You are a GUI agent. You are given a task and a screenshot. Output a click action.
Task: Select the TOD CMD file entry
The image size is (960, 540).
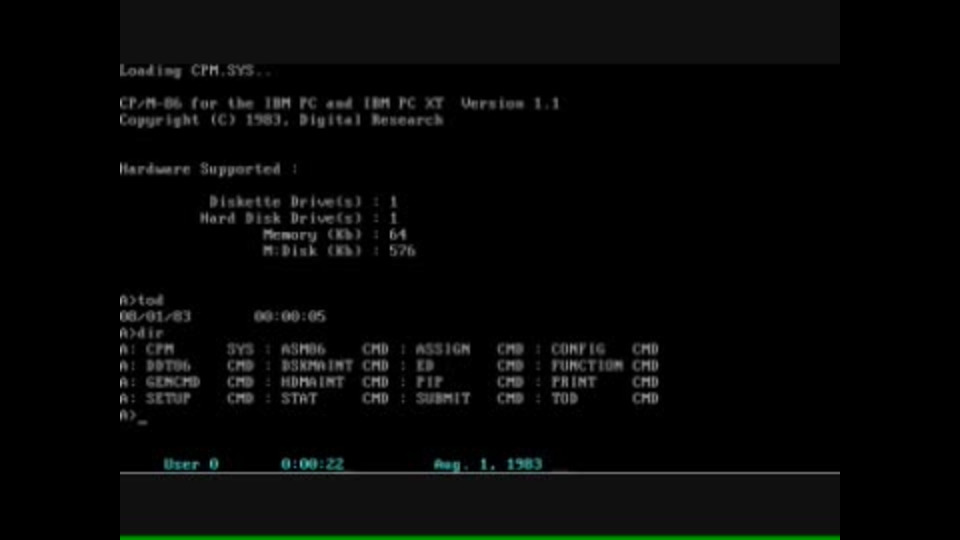pyautogui.click(x=605, y=399)
